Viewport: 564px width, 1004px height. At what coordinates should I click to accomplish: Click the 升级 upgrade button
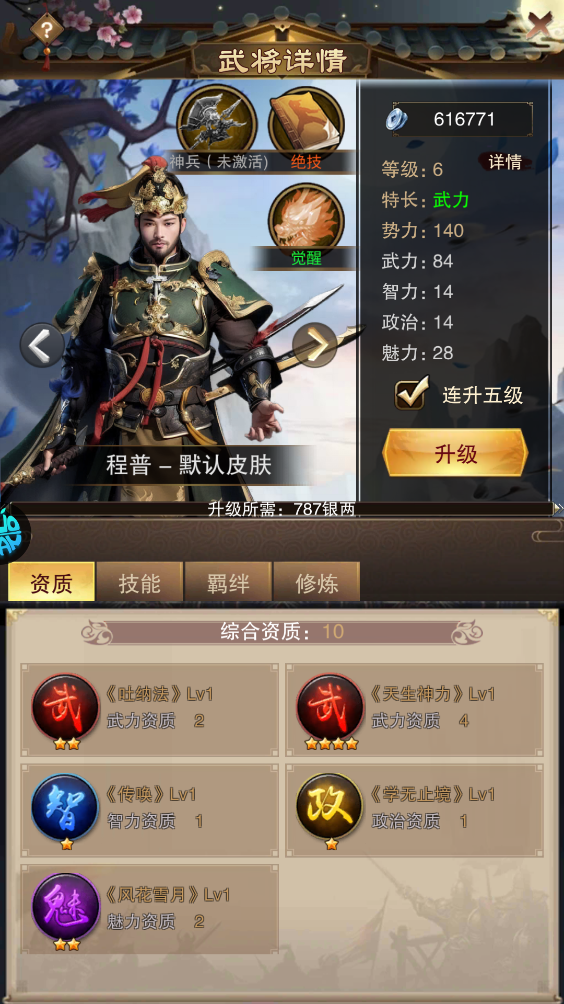455,453
